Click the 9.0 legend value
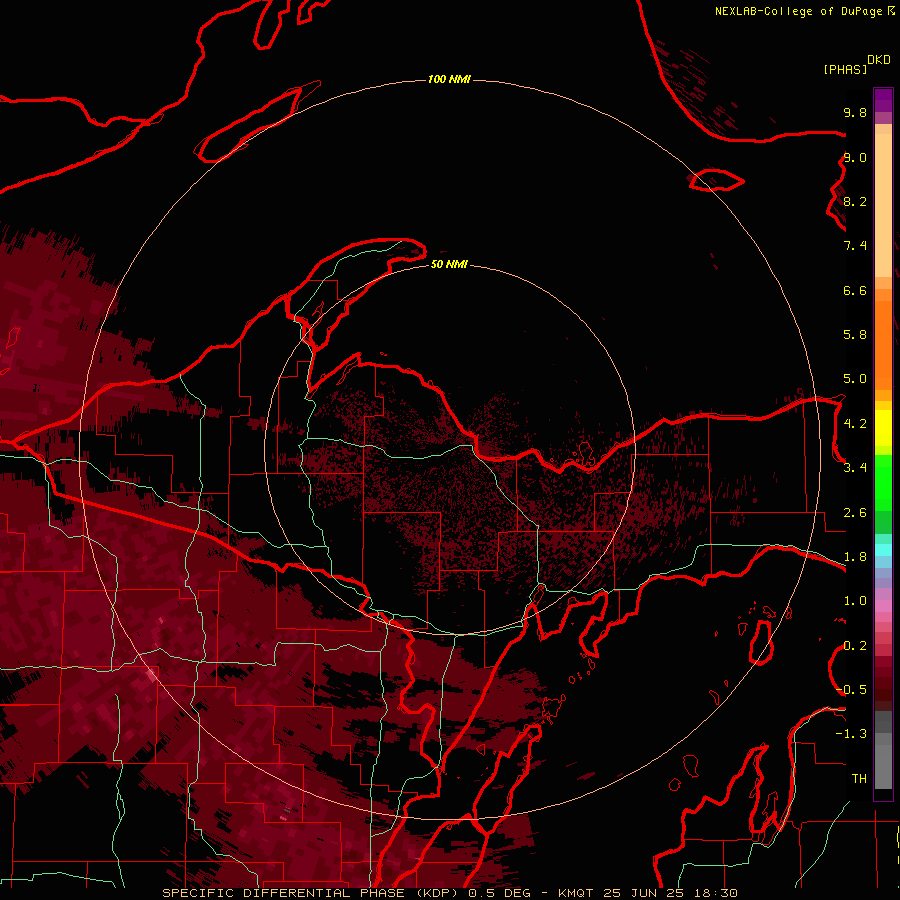Viewport: 900px width, 900px height. tap(855, 157)
